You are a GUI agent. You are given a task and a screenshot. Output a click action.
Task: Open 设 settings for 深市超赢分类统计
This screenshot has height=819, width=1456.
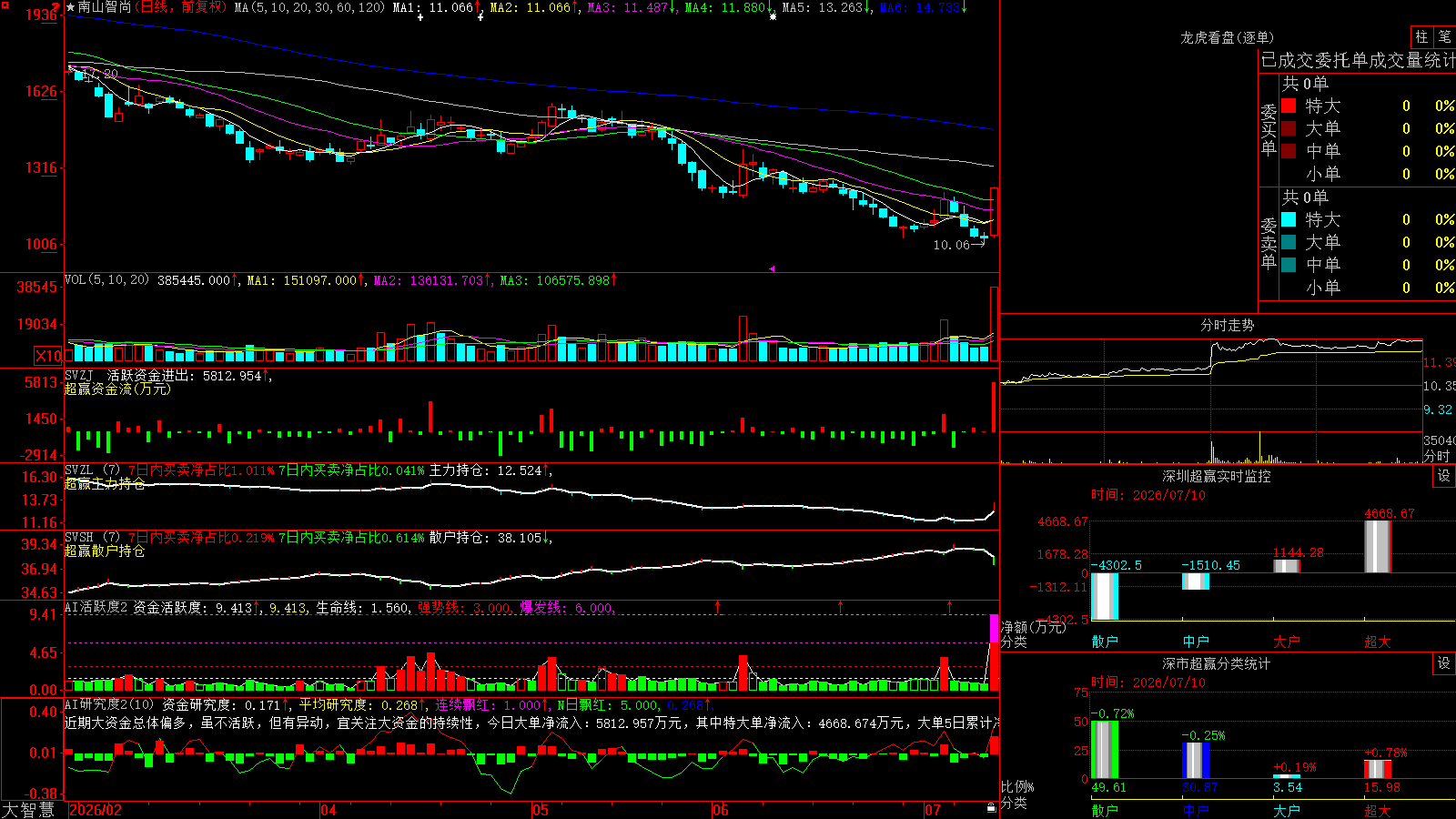[x=1443, y=663]
